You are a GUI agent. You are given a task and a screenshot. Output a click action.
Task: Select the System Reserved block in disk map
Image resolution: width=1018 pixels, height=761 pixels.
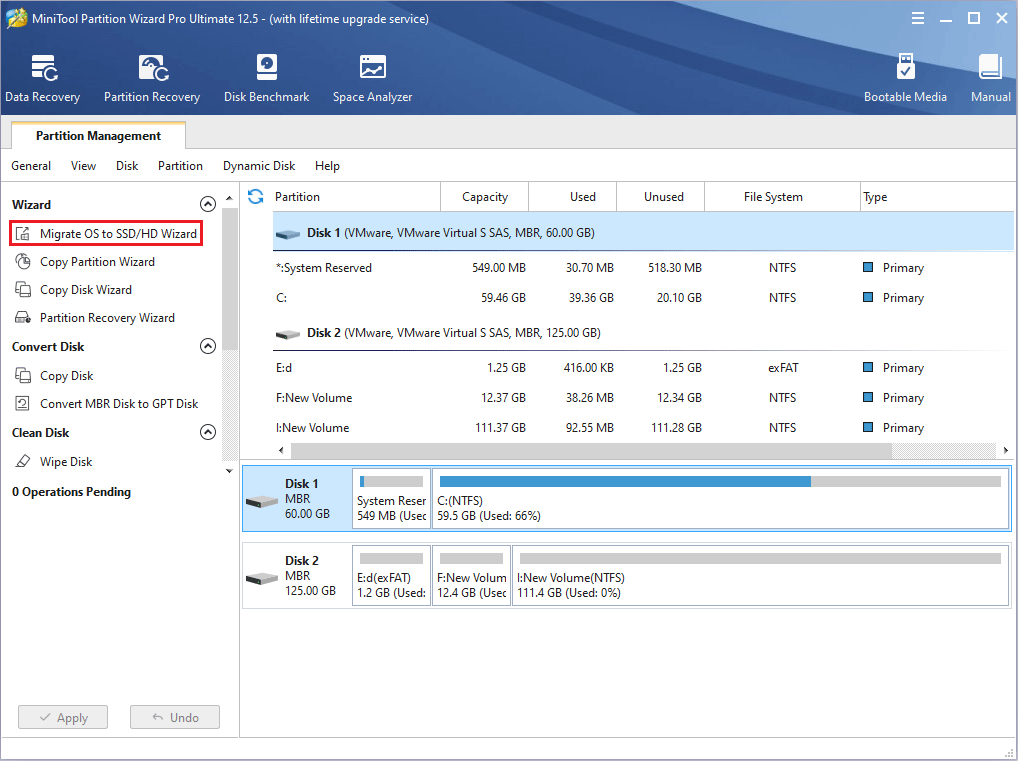tap(391, 499)
